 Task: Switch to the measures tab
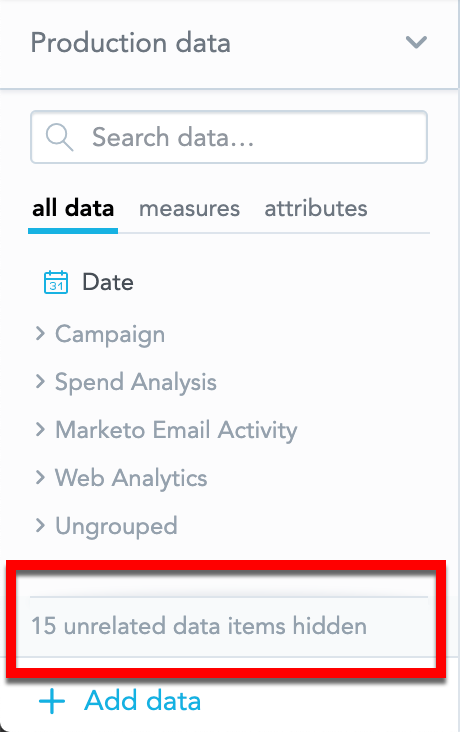click(x=189, y=208)
